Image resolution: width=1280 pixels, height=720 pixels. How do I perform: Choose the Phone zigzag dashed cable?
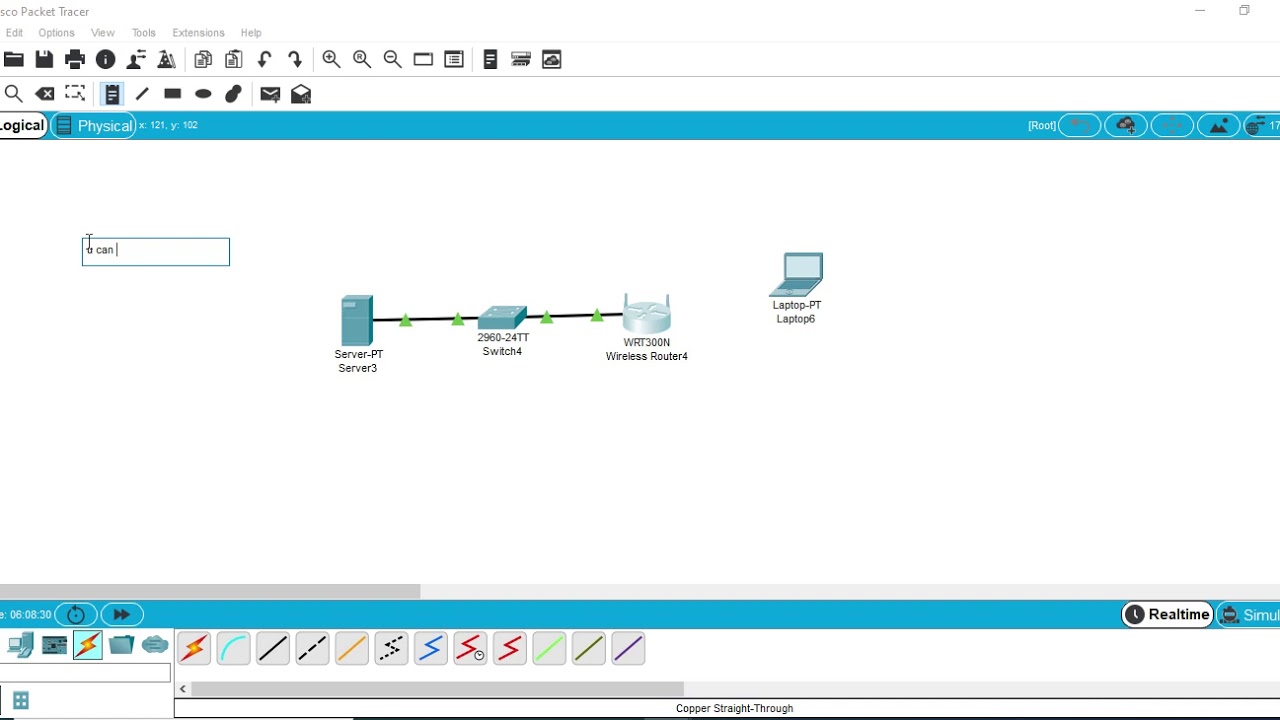click(391, 649)
